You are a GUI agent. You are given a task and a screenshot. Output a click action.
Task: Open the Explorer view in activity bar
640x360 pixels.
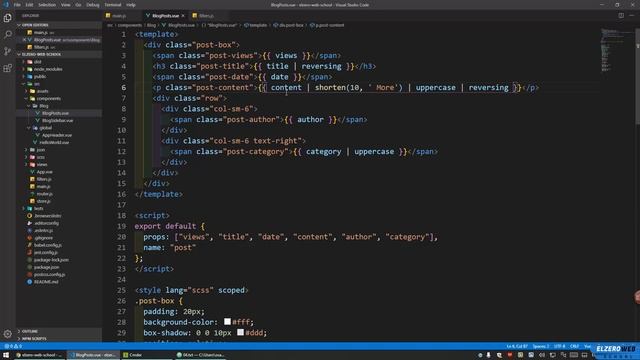point(7,18)
